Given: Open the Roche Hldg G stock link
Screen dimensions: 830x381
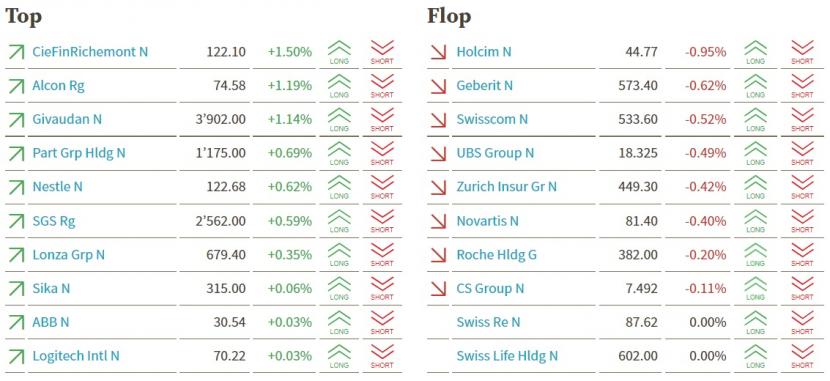Looking at the screenshot, I should [x=497, y=255].
